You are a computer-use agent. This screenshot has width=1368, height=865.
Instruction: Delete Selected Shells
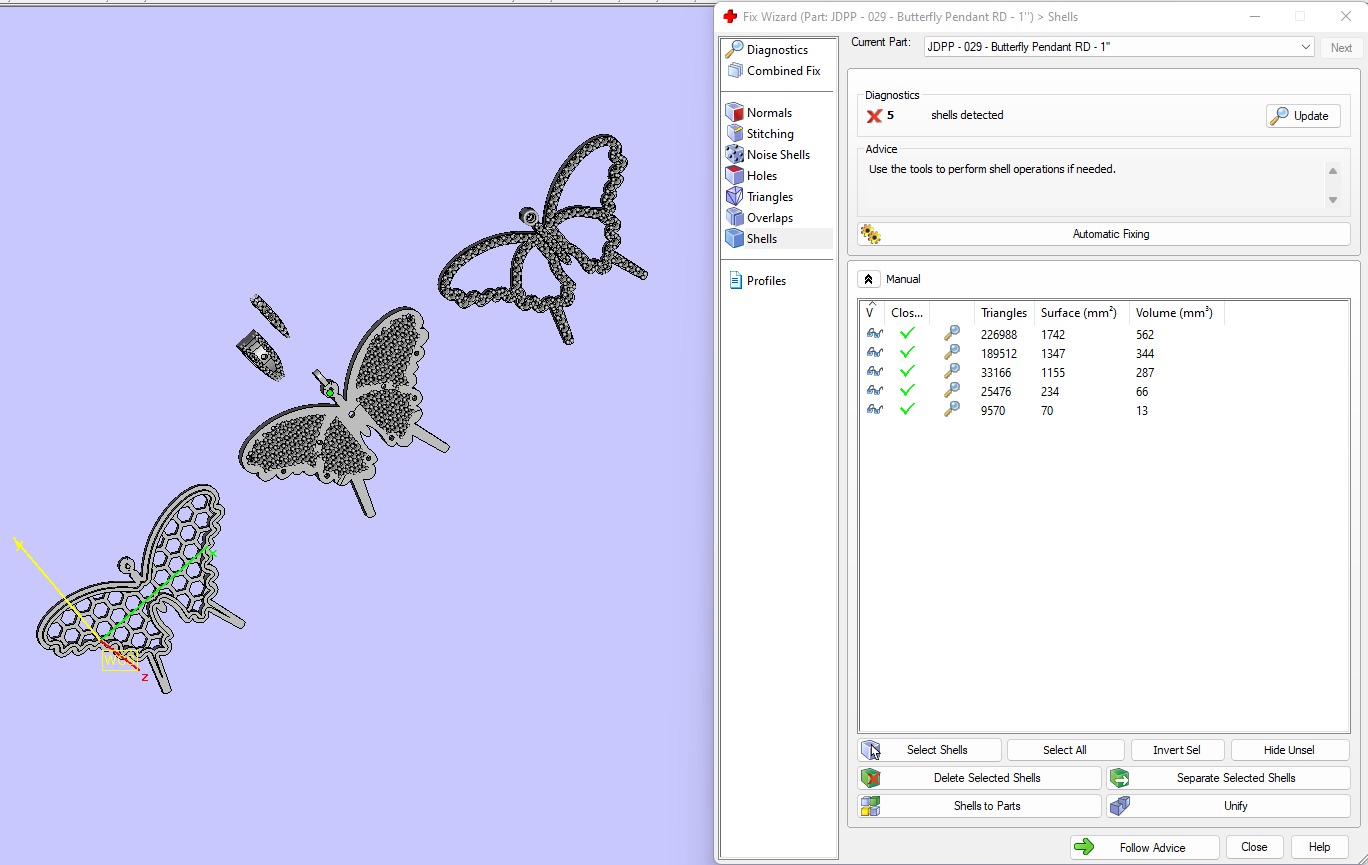tap(979, 778)
